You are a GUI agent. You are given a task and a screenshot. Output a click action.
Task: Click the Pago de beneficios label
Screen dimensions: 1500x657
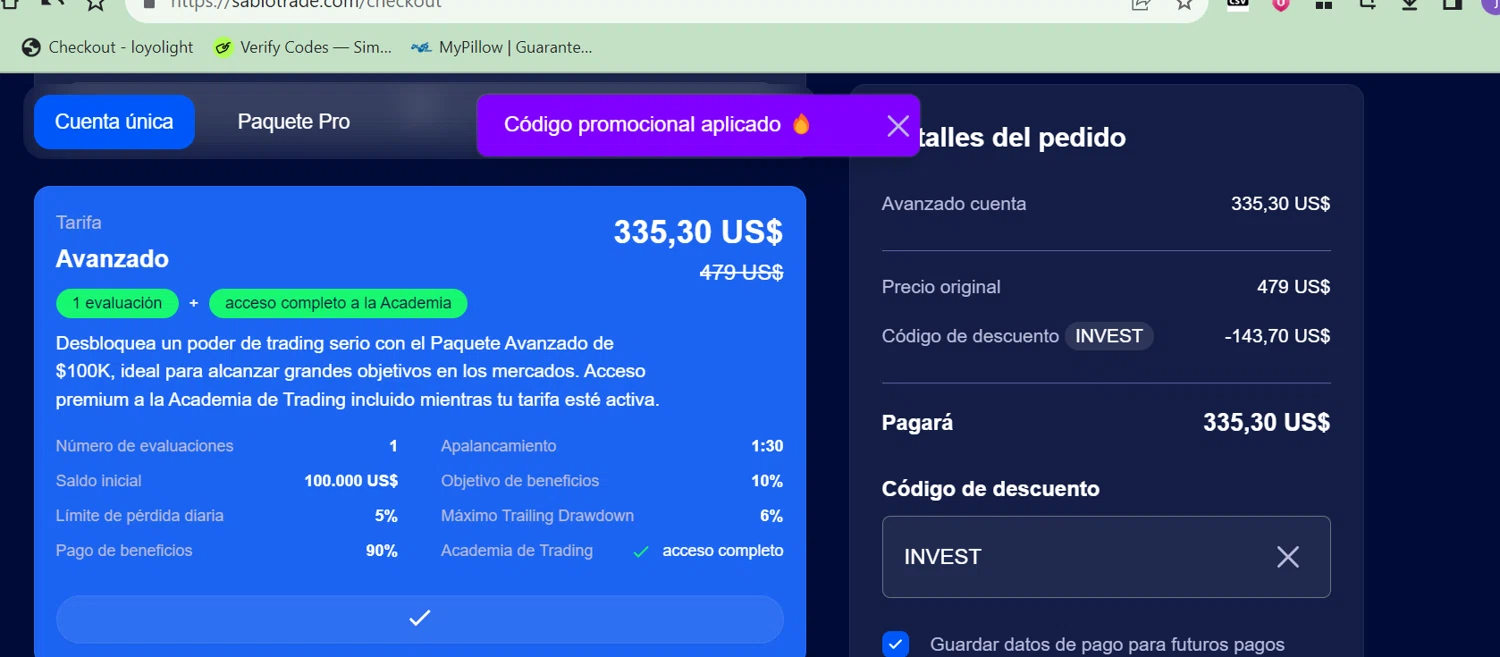coord(124,551)
